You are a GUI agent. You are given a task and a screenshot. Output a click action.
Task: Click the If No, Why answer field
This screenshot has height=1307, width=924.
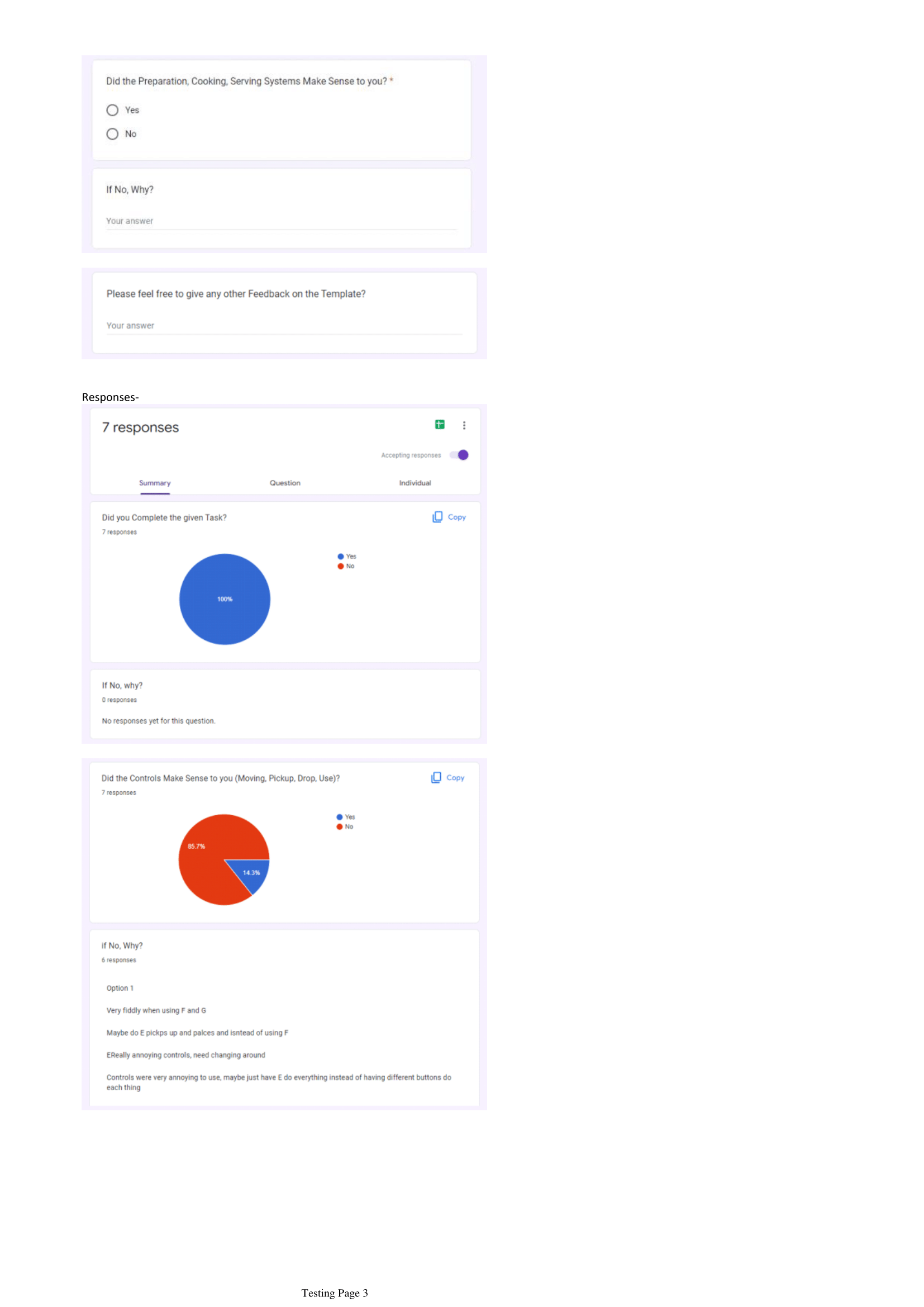point(281,221)
